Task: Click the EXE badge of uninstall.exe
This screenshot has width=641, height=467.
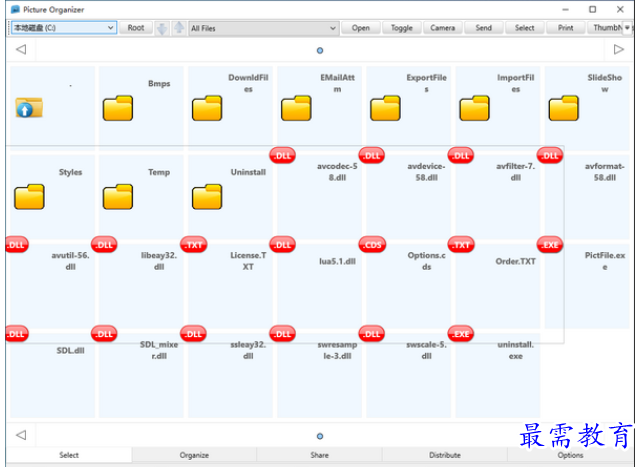Action: tap(461, 334)
